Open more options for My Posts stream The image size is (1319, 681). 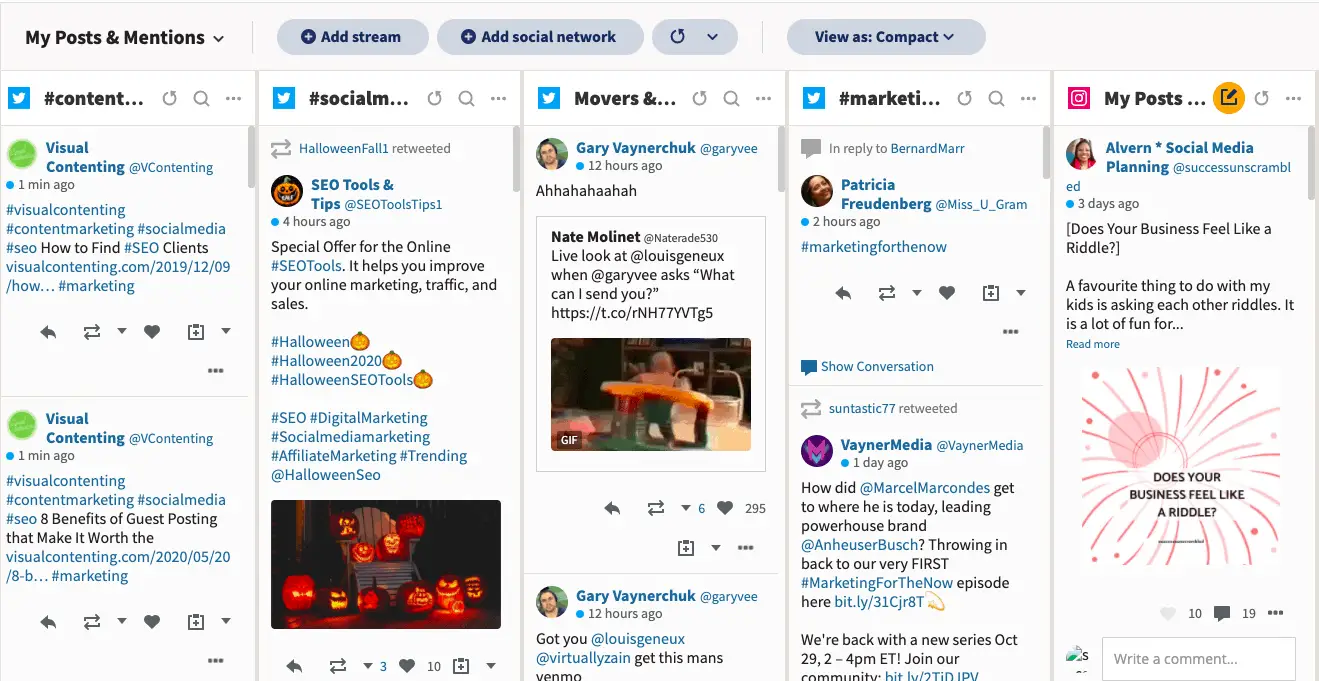click(x=1294, y=98)
